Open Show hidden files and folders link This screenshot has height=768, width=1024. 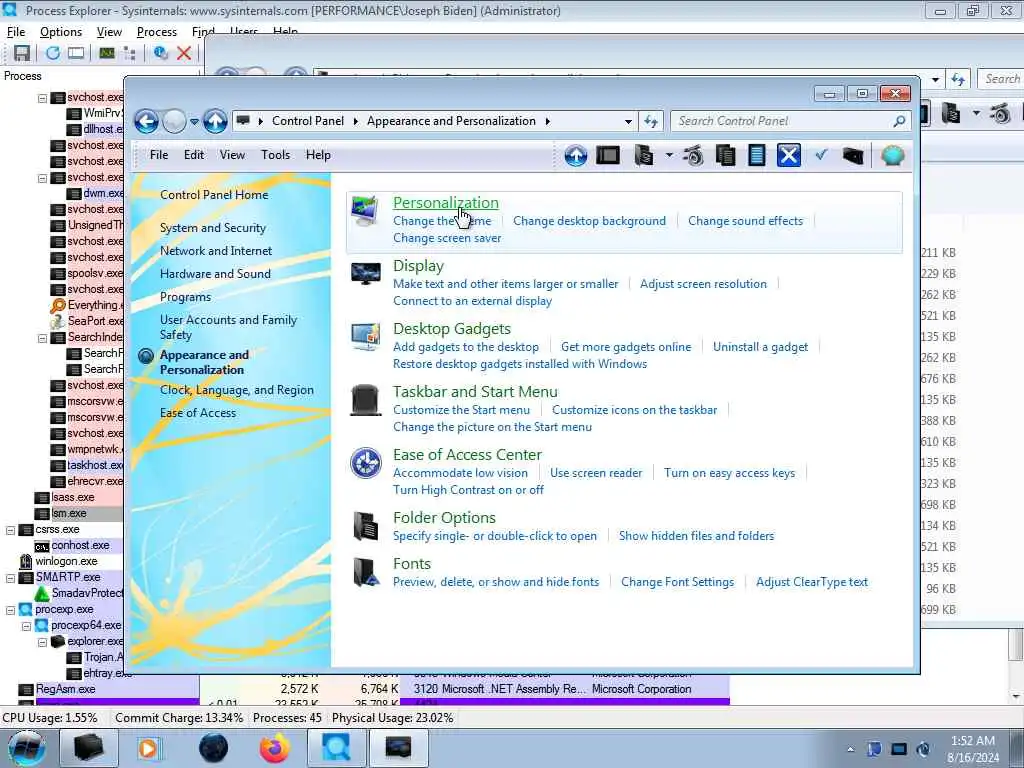click(x=696, y=536)
